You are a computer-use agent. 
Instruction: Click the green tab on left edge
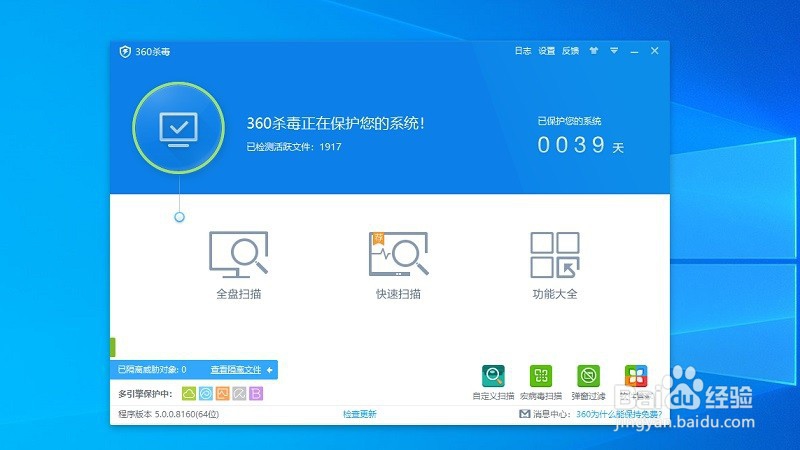point(113,347)
